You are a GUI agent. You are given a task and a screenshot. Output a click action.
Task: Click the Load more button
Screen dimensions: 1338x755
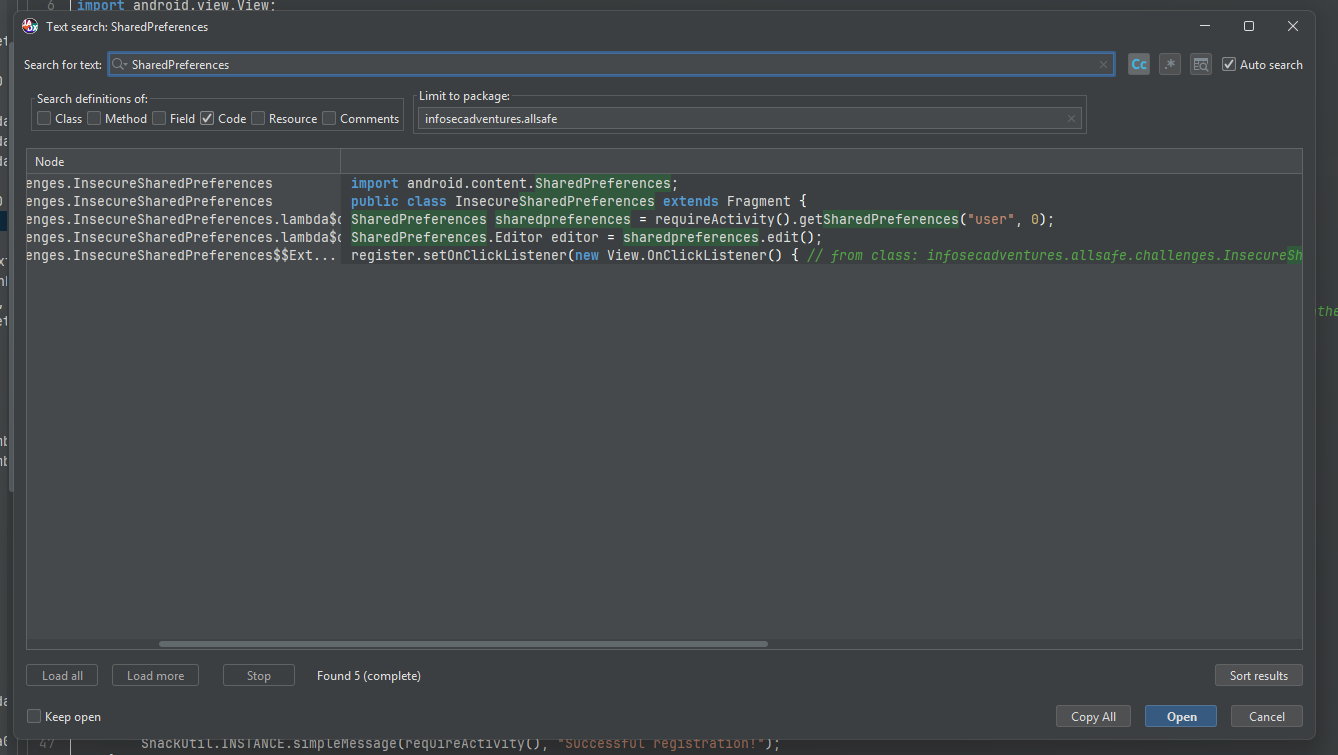[155, 676]
